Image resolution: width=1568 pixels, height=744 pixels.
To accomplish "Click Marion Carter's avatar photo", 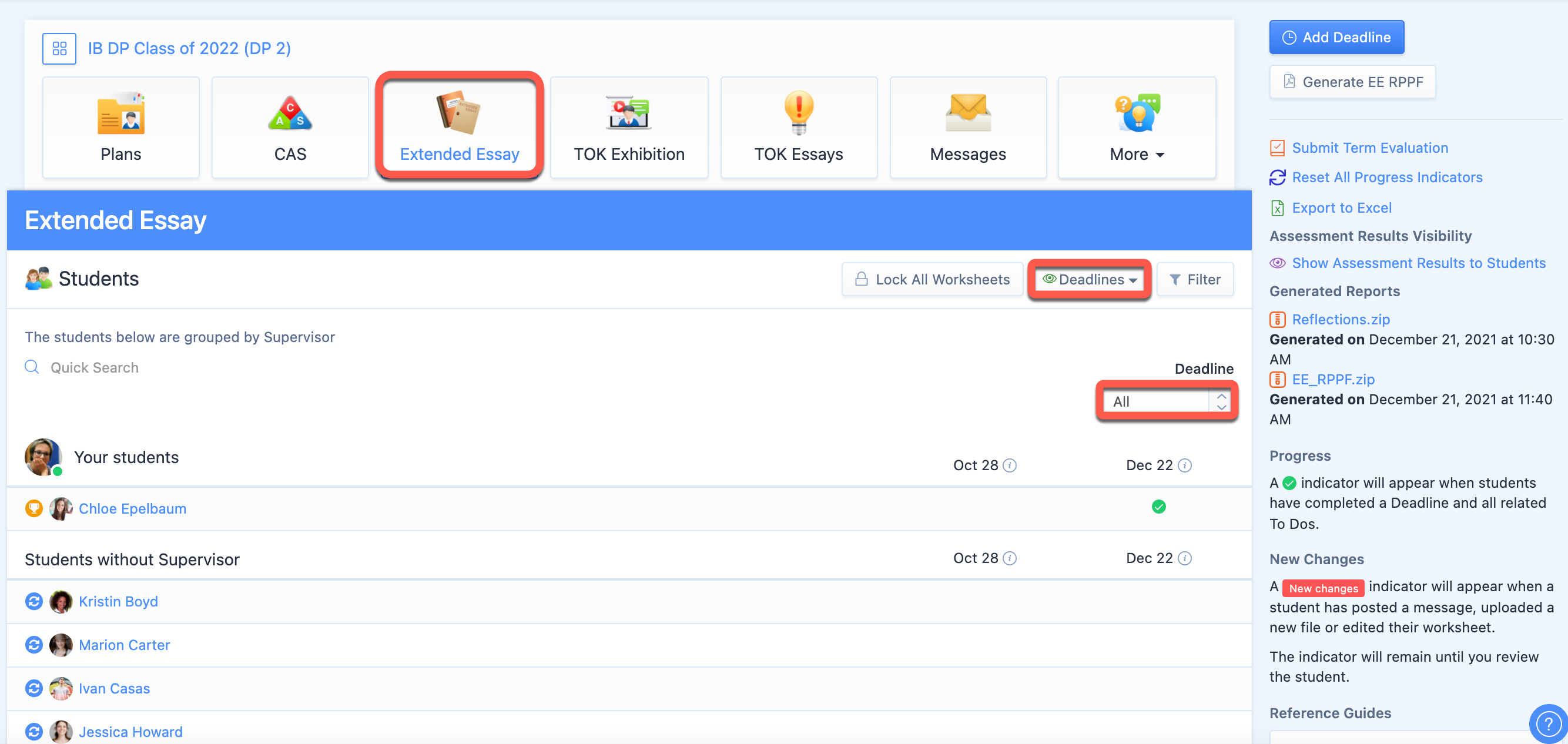I will tap(61, 645).
